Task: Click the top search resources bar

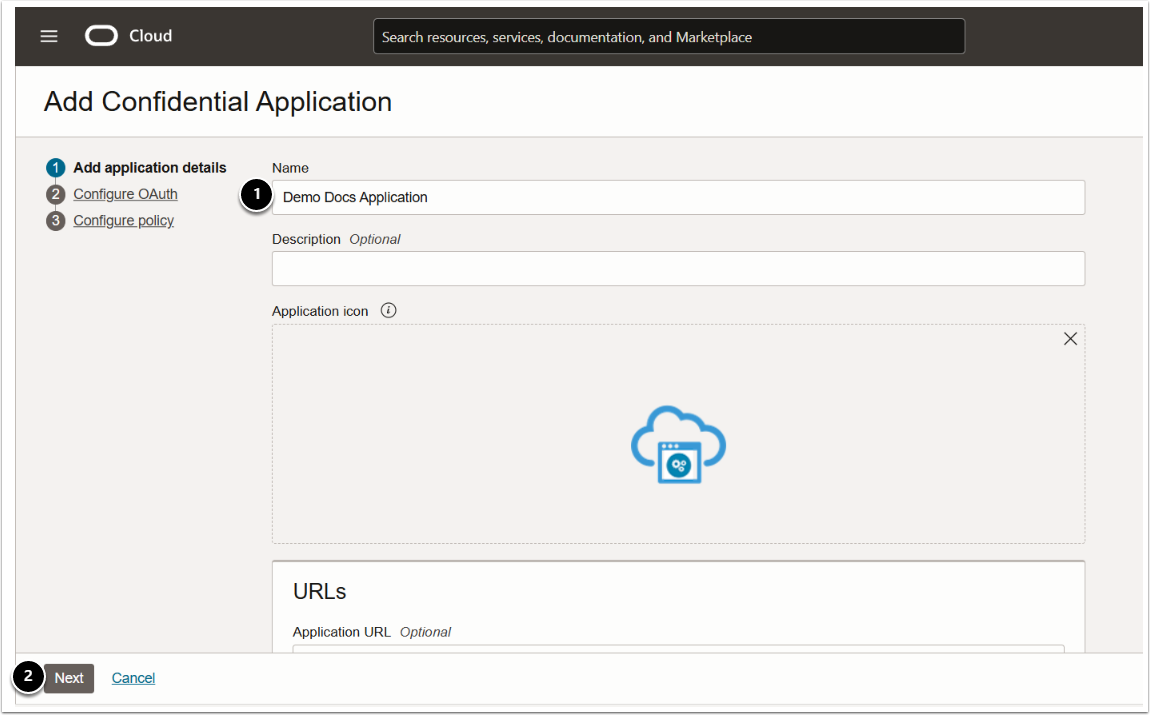Action: tap(668, 37)
